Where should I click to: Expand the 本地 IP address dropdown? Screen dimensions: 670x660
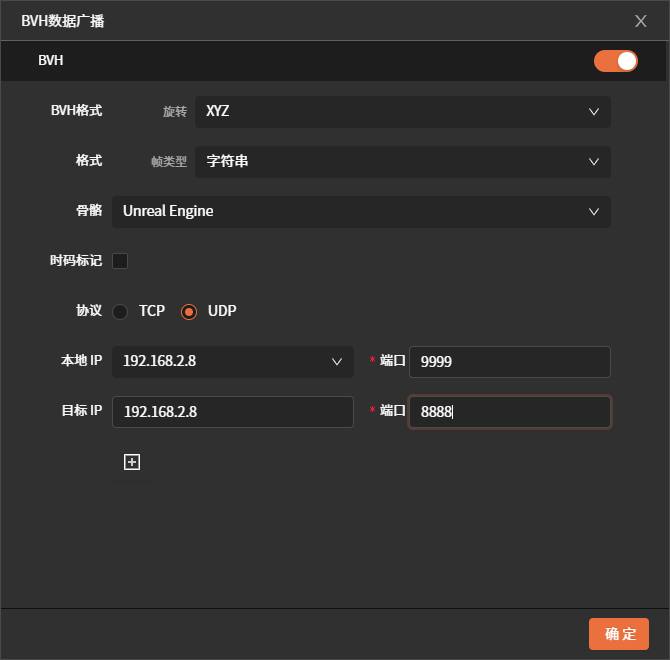point(232,361)
